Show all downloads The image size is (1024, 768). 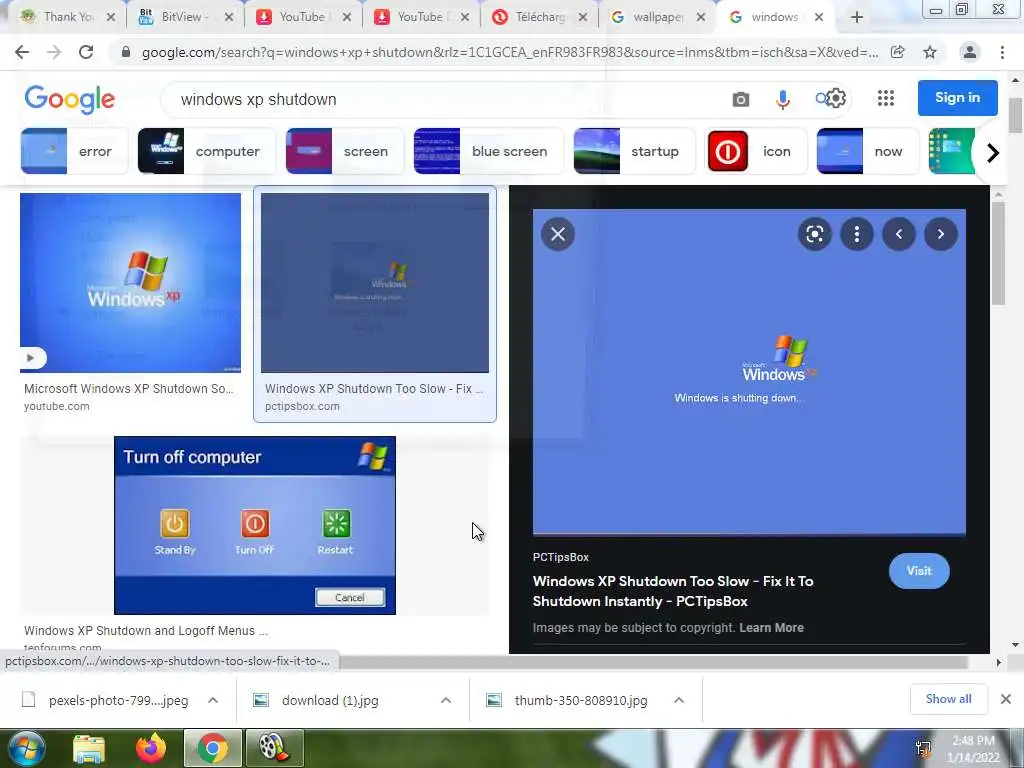click(948, 699)
